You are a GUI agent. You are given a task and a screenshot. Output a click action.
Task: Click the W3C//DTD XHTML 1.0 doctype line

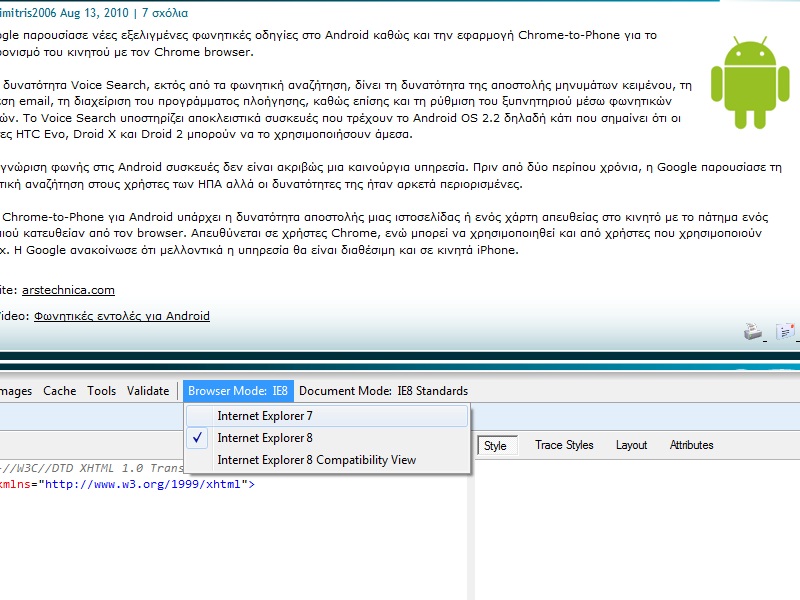pyautogui.click(x=92, y=468)
